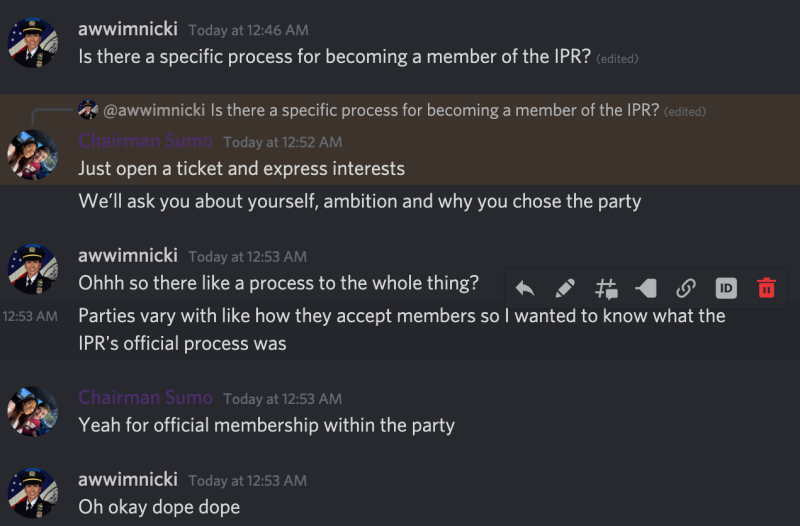Select the message 'Oh okay dope dope'
Viewport: 800px width, 526px height.
point(159,507)
